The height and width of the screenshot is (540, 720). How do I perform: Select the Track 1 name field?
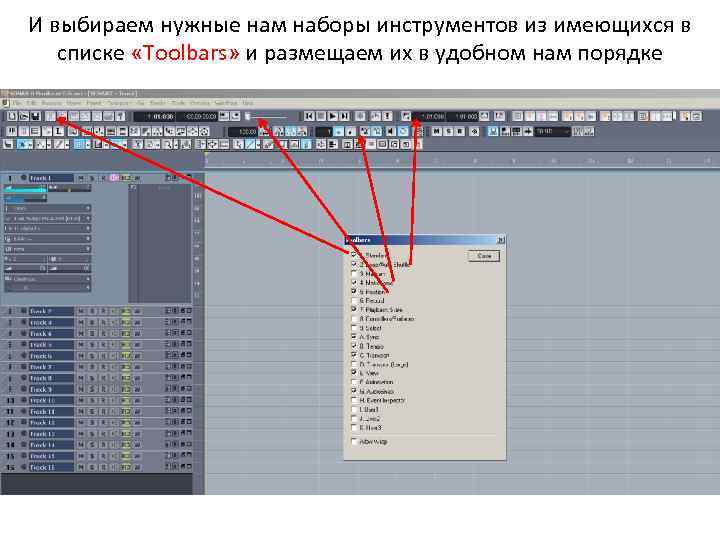(x=51, y=178)
